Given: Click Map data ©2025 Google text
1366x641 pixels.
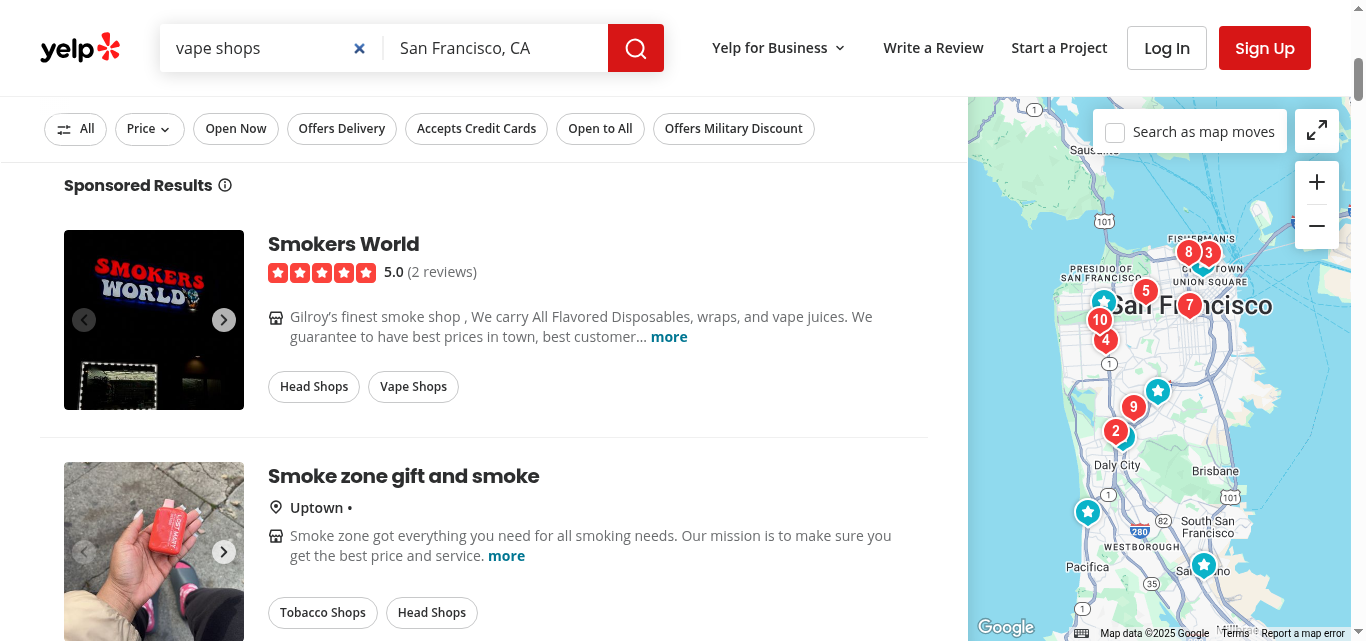Looking at the screenshot, I should [x=1155, y=633].
